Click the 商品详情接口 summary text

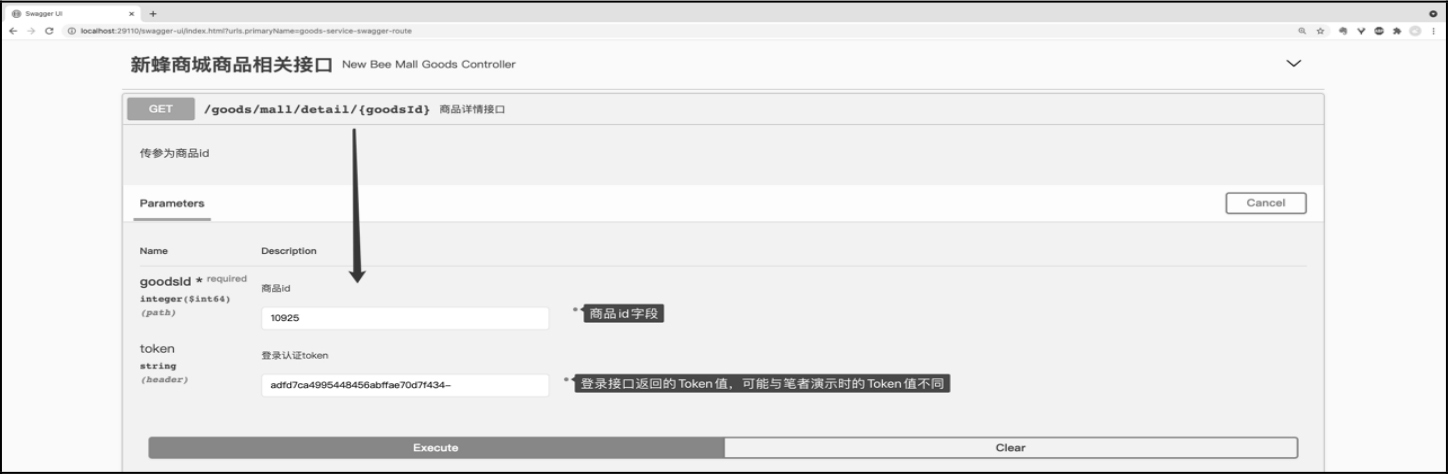tap(472, 110)
